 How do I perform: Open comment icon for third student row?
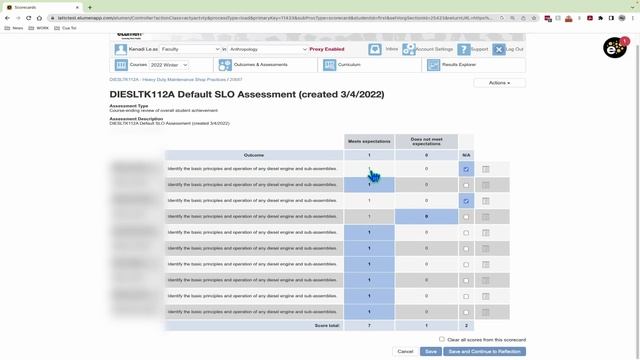coord(485,201)
